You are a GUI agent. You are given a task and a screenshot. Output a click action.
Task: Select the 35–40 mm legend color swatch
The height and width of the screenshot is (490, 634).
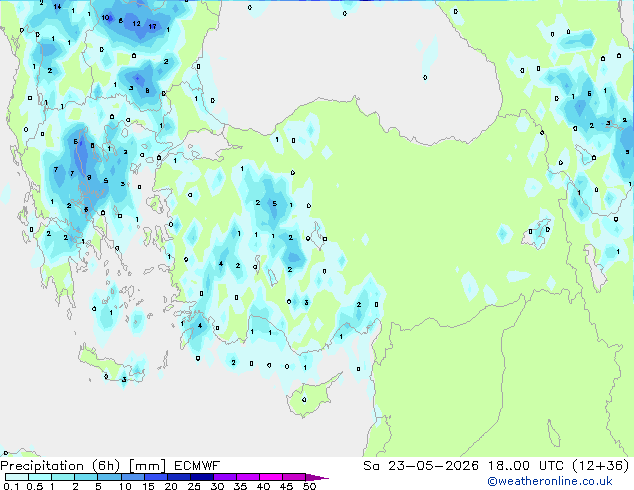coord(247,477)
